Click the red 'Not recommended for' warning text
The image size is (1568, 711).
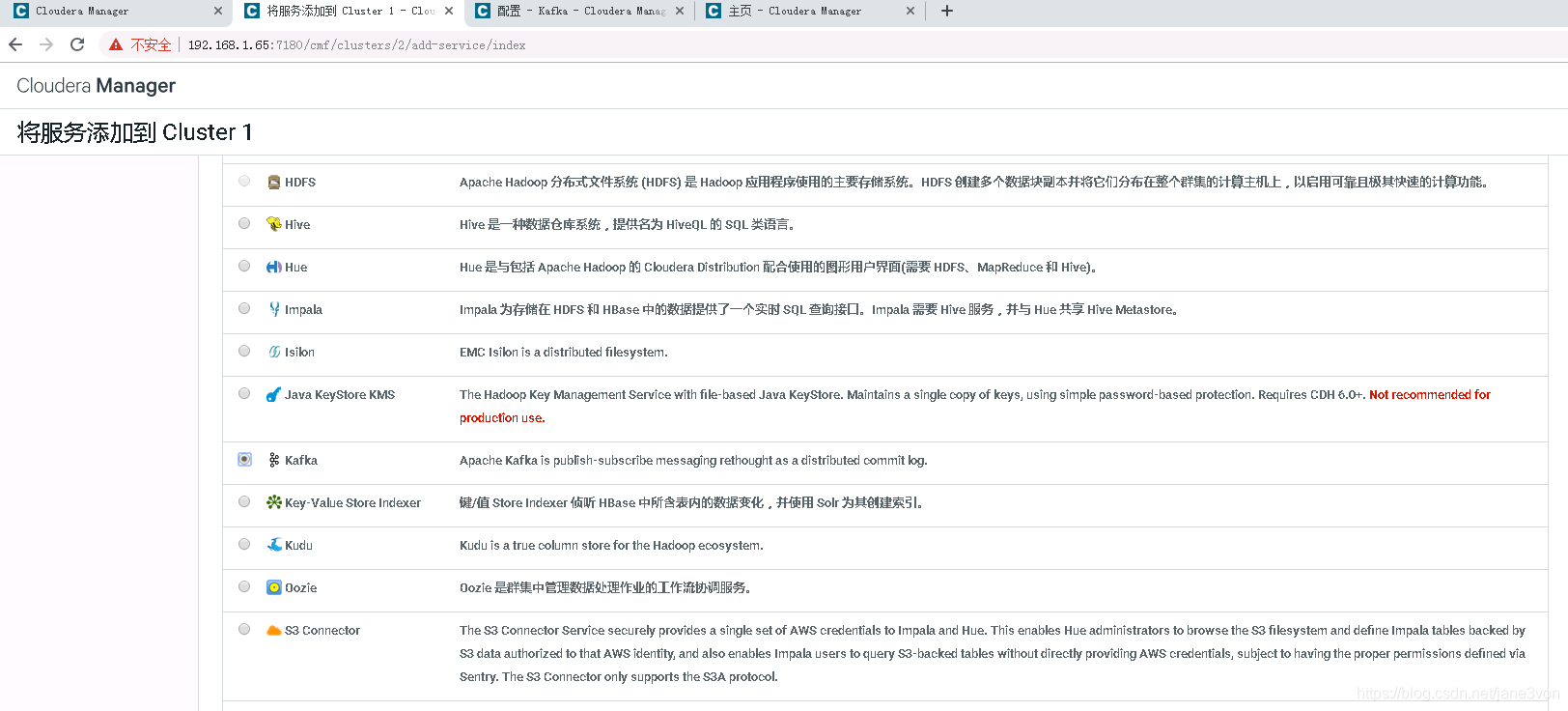[1430, 394]
